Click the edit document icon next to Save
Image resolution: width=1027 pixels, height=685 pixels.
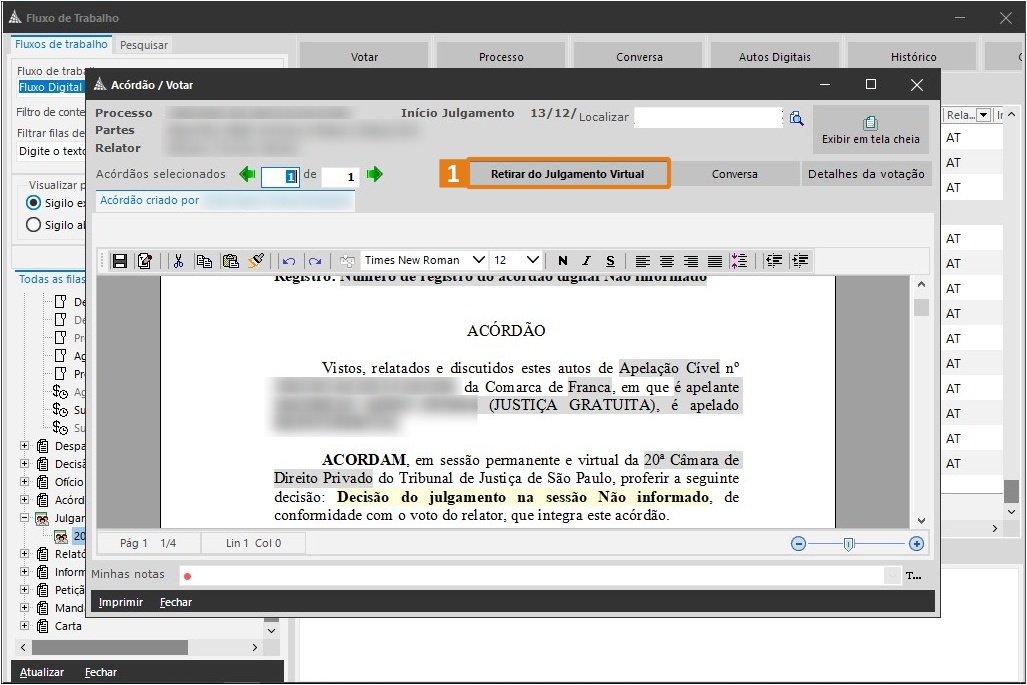pos(144,261)
